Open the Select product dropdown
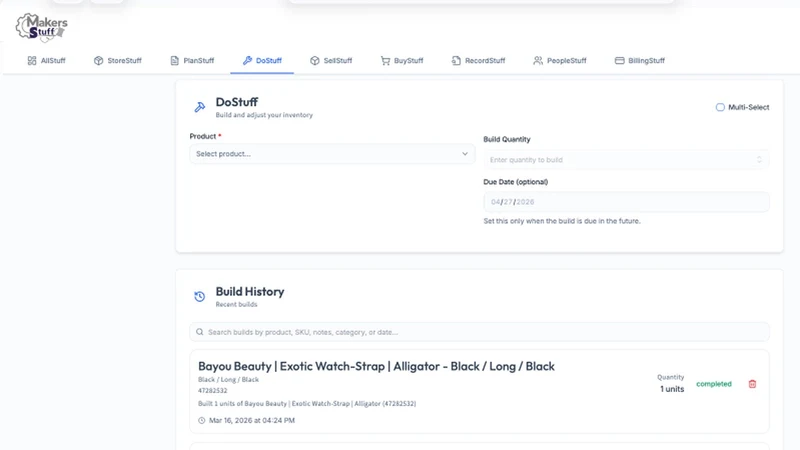This screenshot has width=800, height=450. pyautogui.click(x=332, y=154)
